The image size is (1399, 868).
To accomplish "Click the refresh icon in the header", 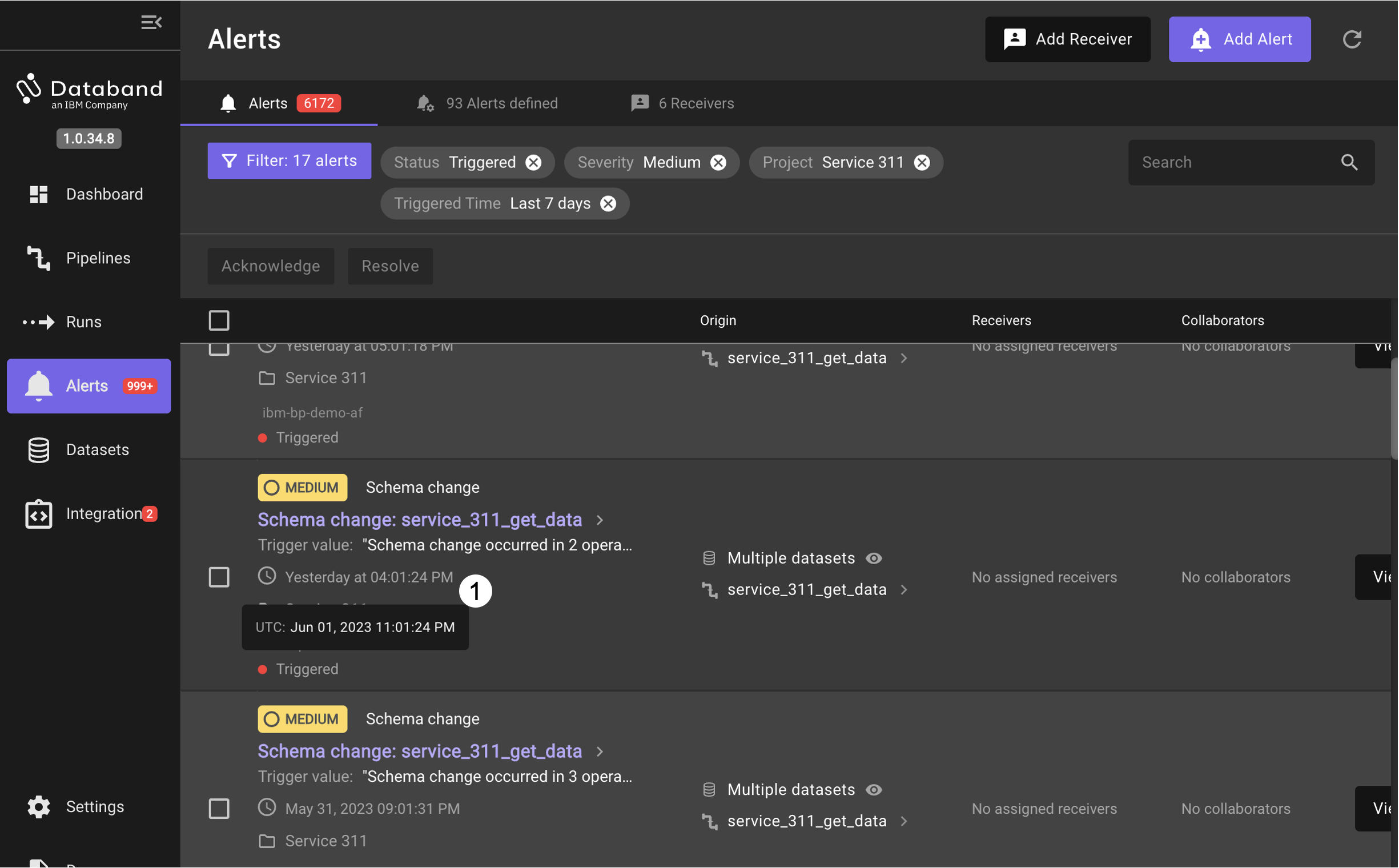I will tap(1352, 39).
